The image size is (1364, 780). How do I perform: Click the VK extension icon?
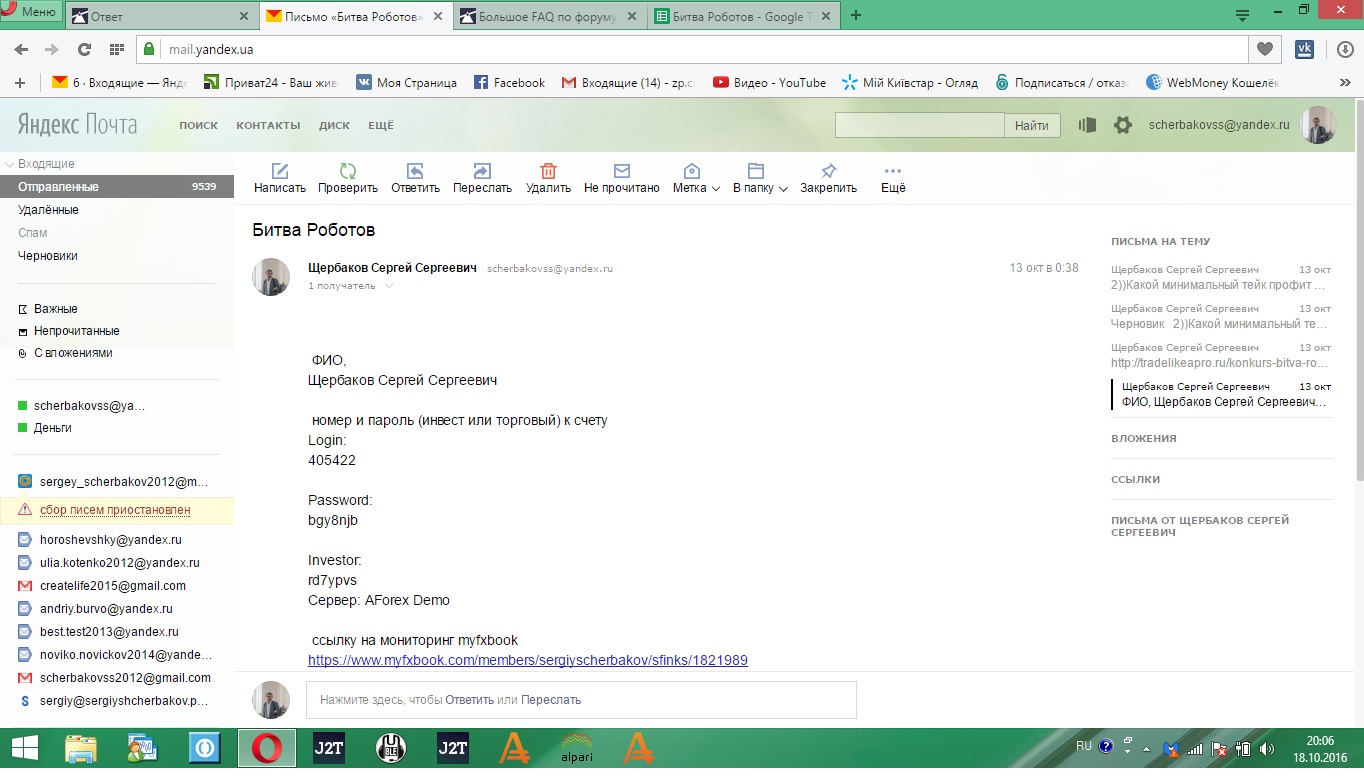tap(1304, 48)
